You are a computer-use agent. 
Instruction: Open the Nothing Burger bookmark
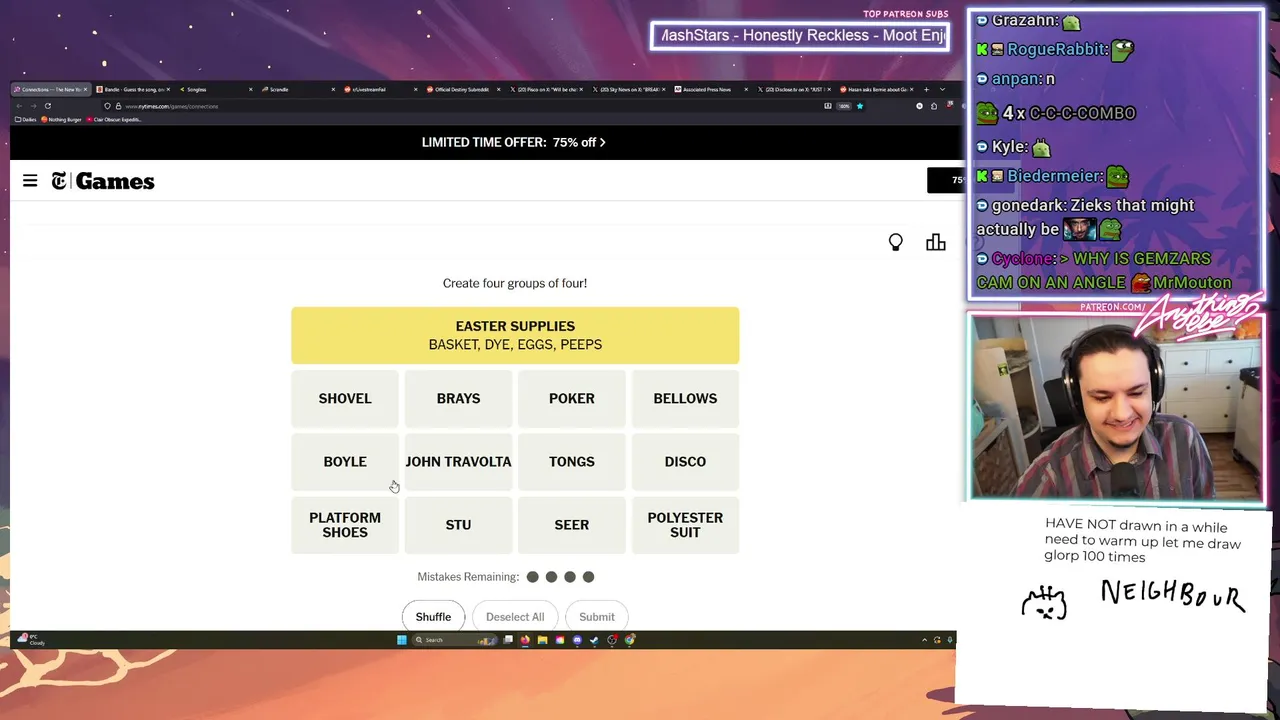click(62, 119)
